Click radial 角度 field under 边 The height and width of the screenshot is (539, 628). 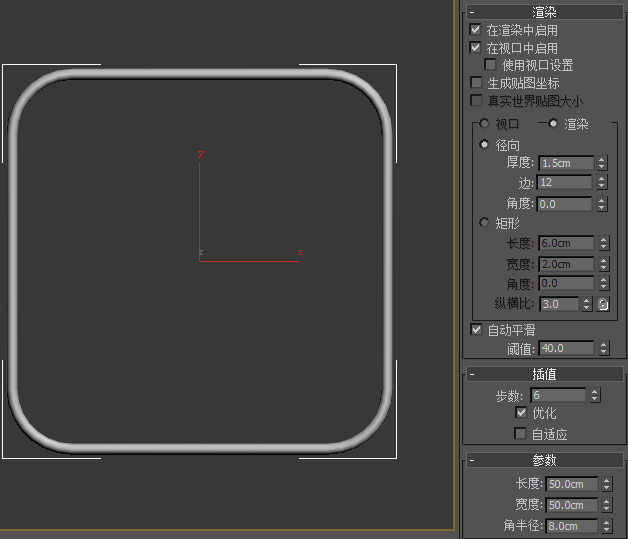pyautogui.click(x=565, y=204)
